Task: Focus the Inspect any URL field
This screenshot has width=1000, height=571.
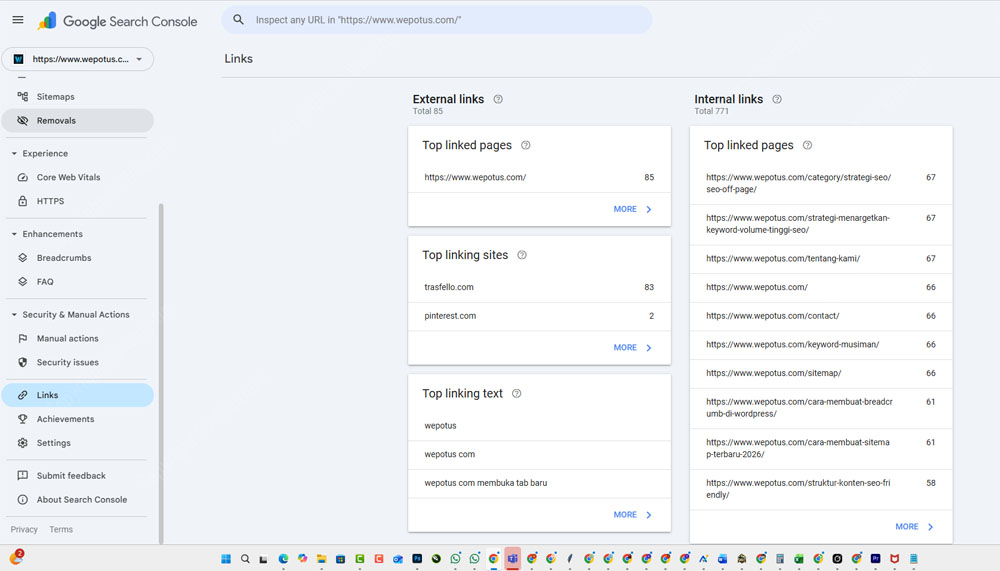Action: pyautogui.click(x=437, y=20)
